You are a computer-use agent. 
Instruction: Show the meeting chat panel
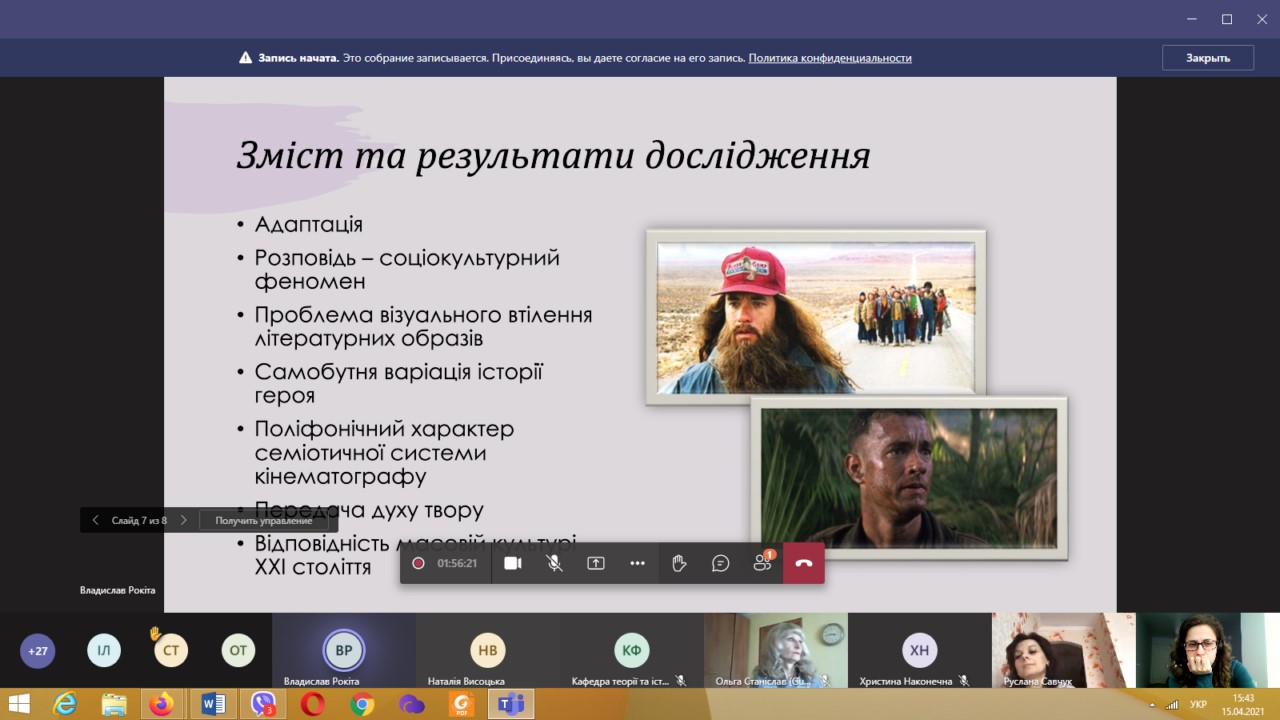pos(720,563)
